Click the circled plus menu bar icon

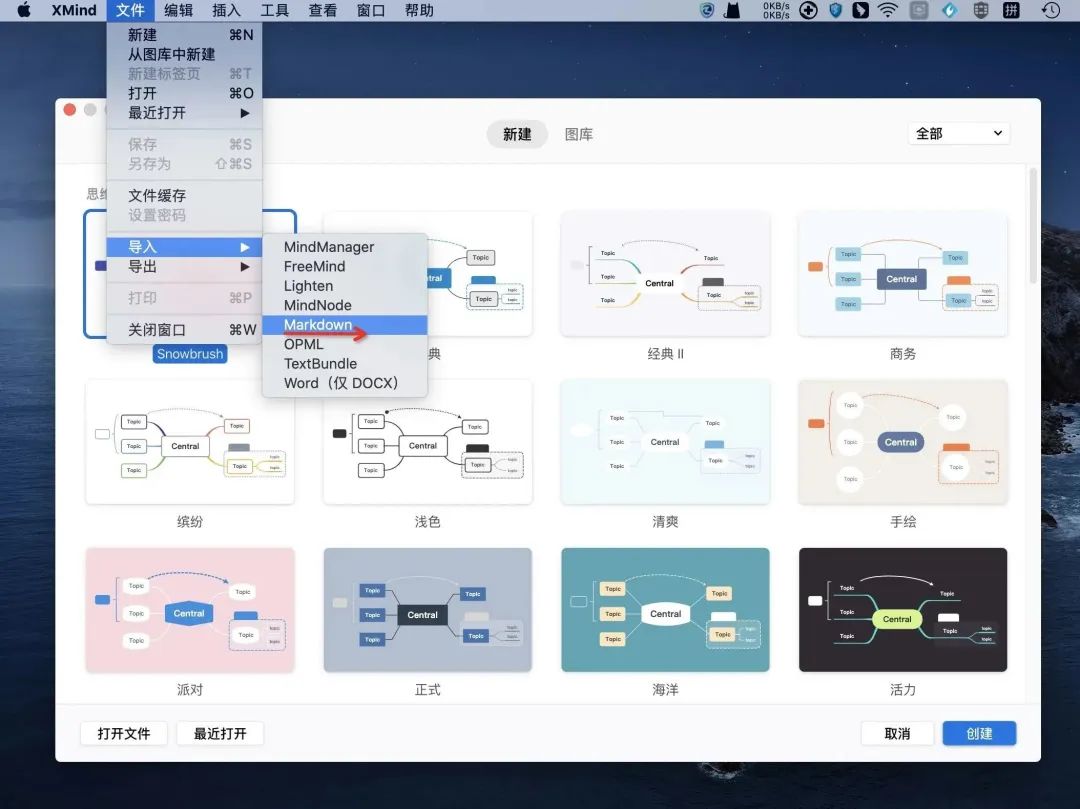808,10
